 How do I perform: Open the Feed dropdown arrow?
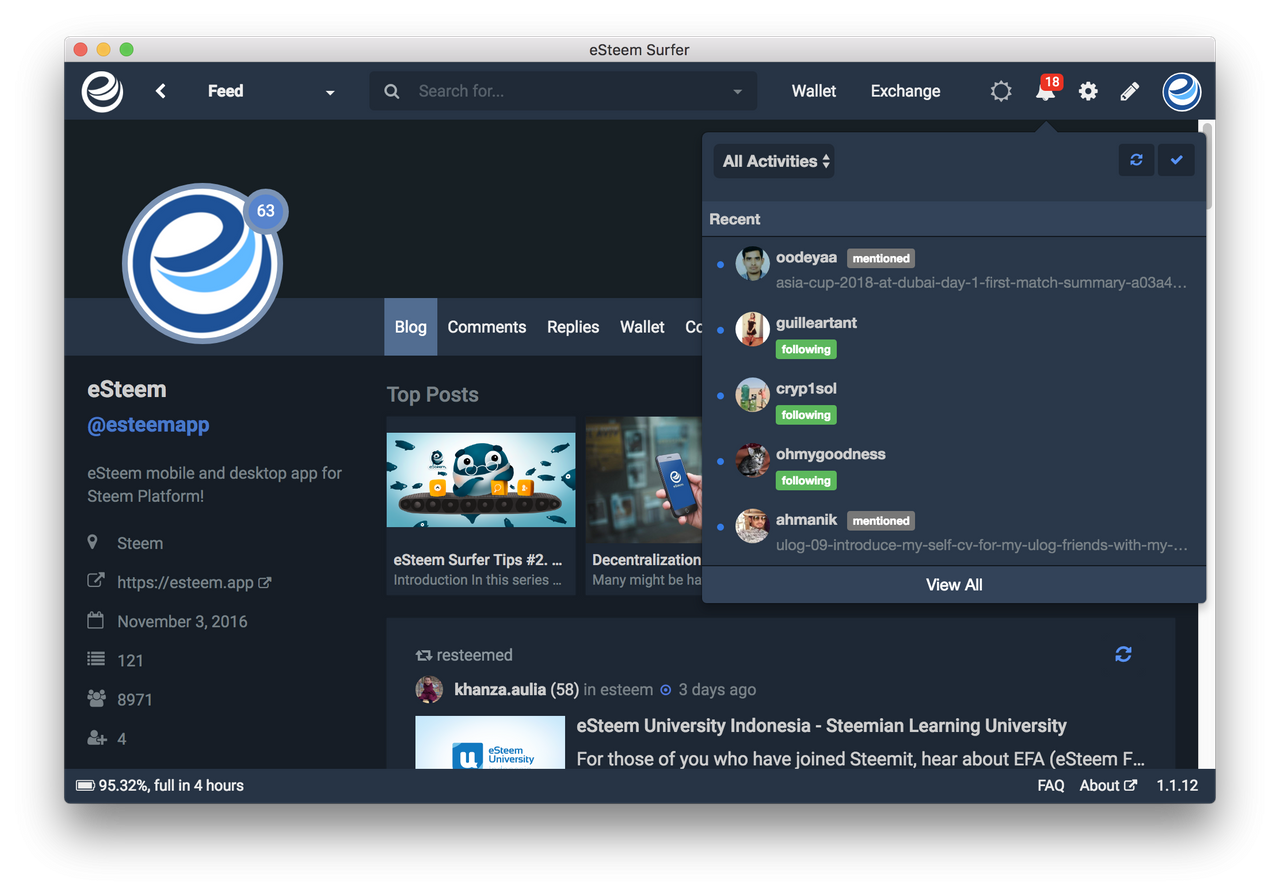(x=330, y=92)
